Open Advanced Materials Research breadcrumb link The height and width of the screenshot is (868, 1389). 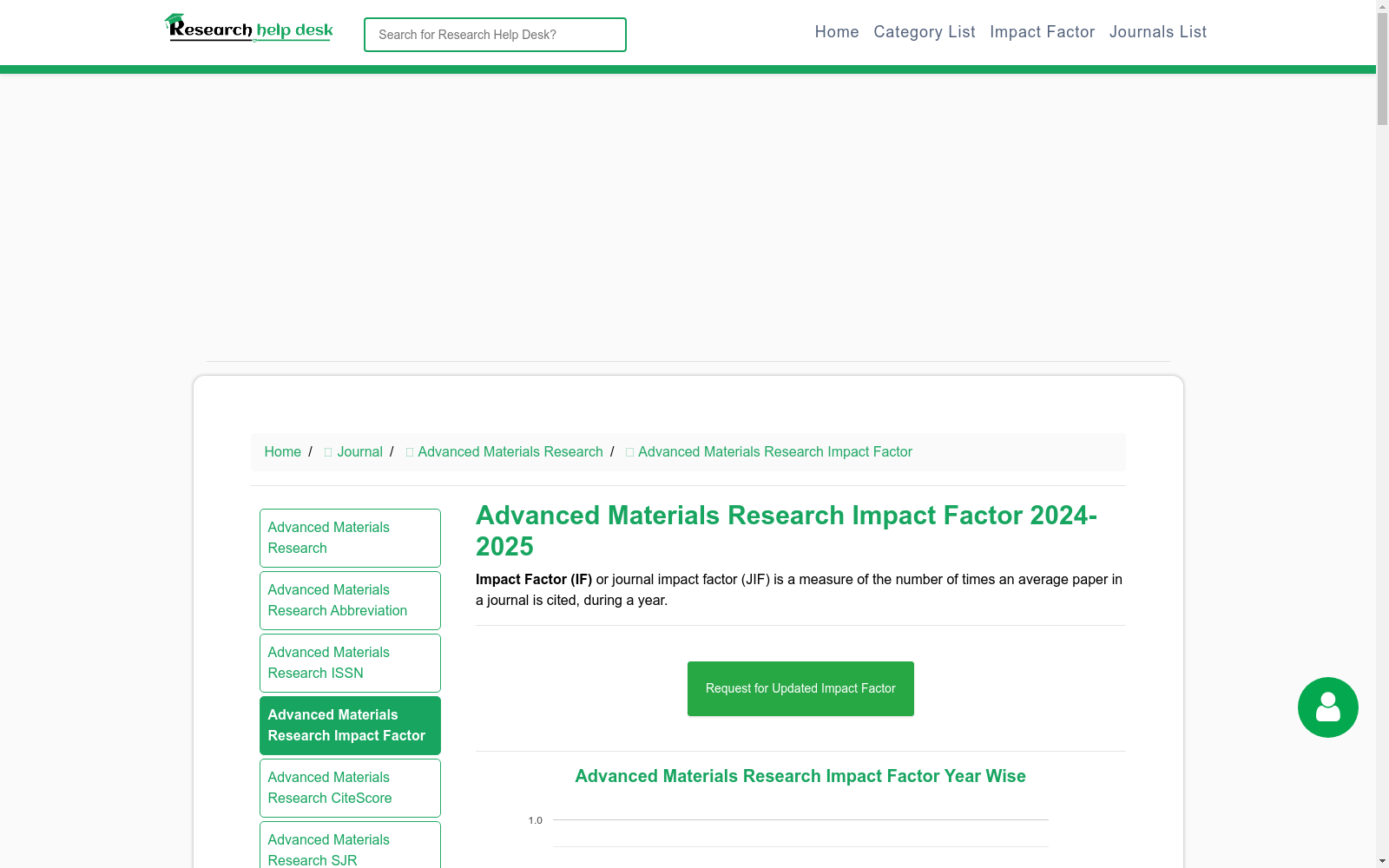click(x=510, y=451)
